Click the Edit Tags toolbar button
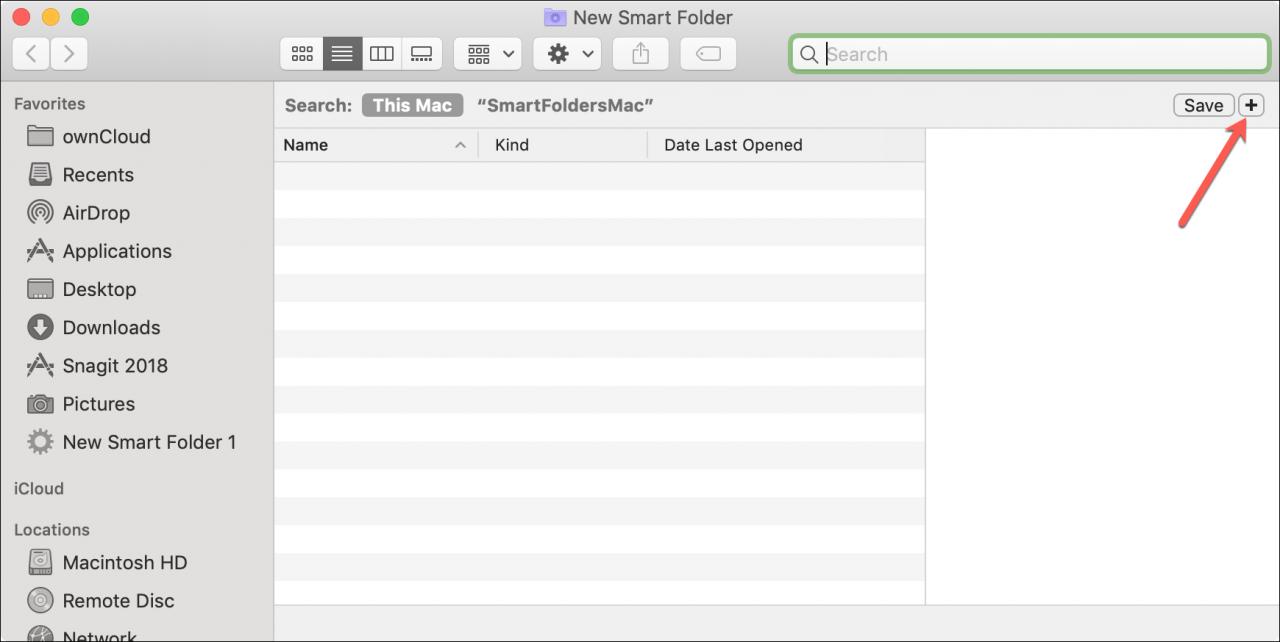The width and height of the screenshot is (1280, 642). pos(708,54)
